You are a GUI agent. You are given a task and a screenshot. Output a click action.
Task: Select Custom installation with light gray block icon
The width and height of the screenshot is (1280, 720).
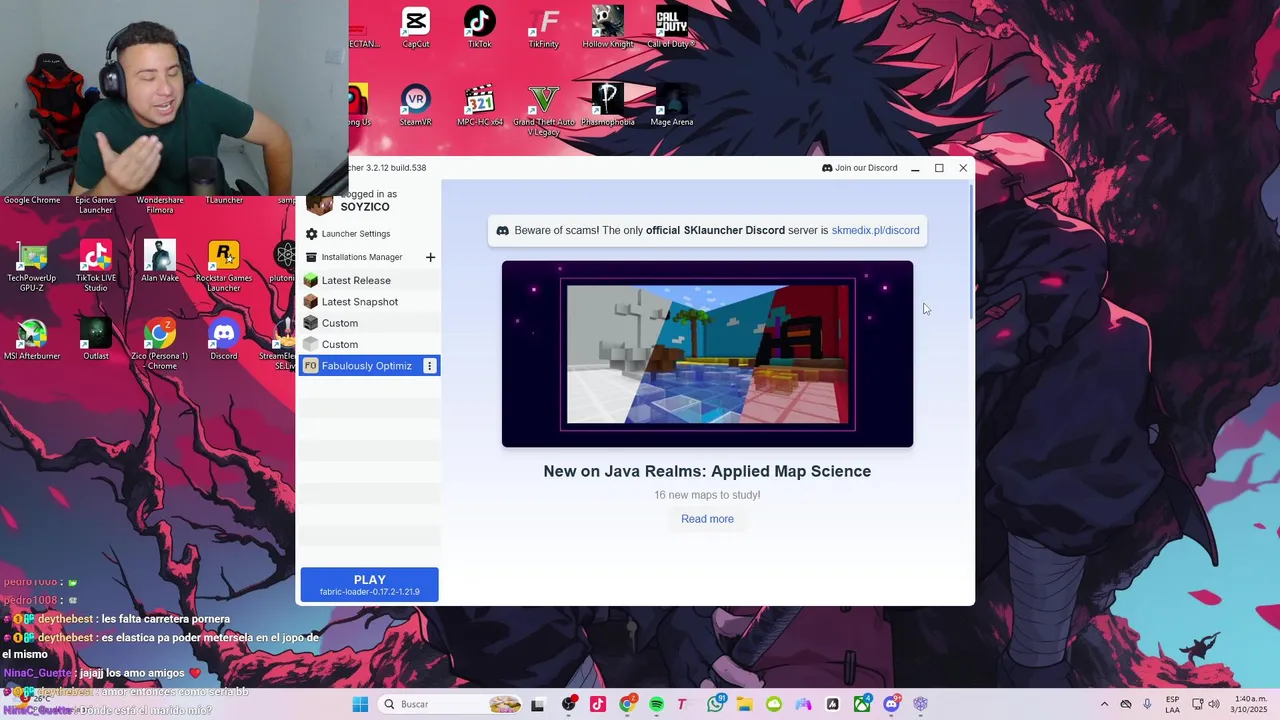[x=369, y=344]
